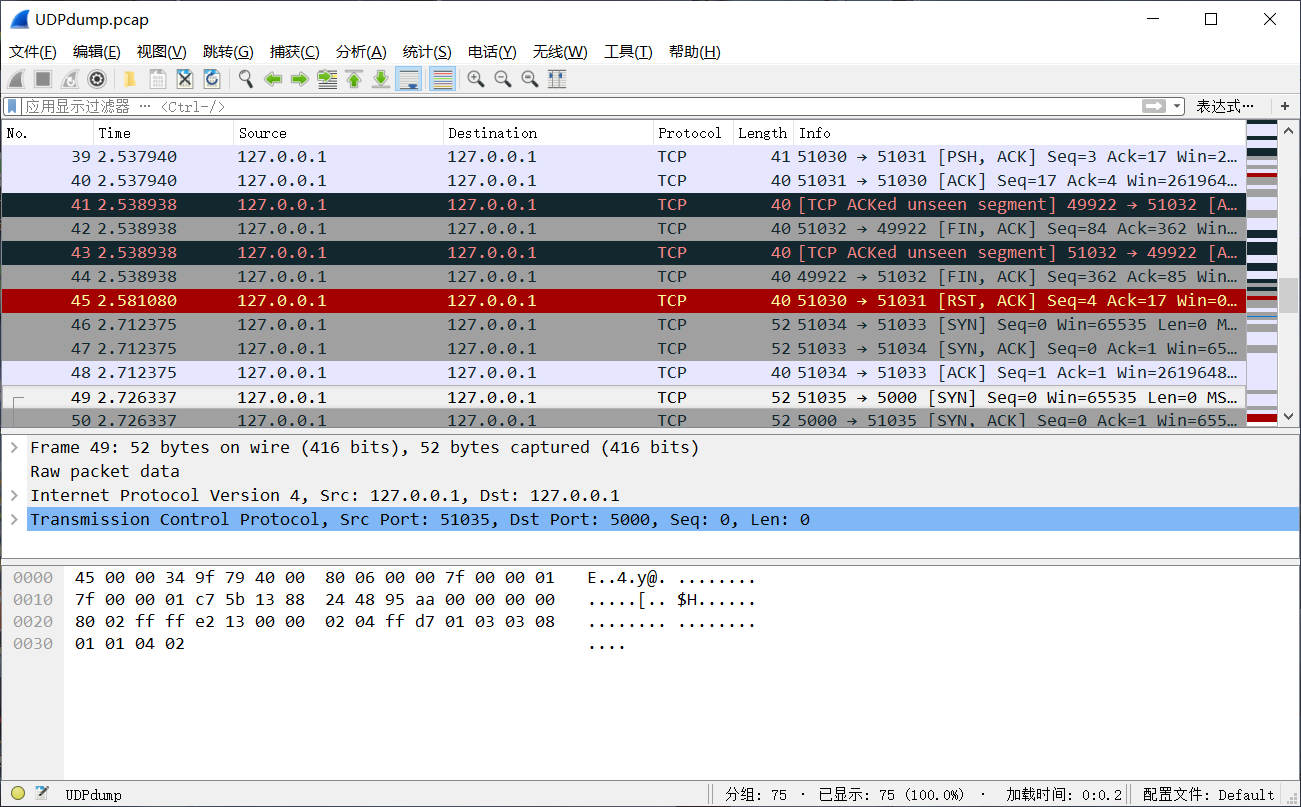Click the zoom in magnifier icon
This screenshot has height=807, width=1301.
pyautogui.click(x=476, y=79)
